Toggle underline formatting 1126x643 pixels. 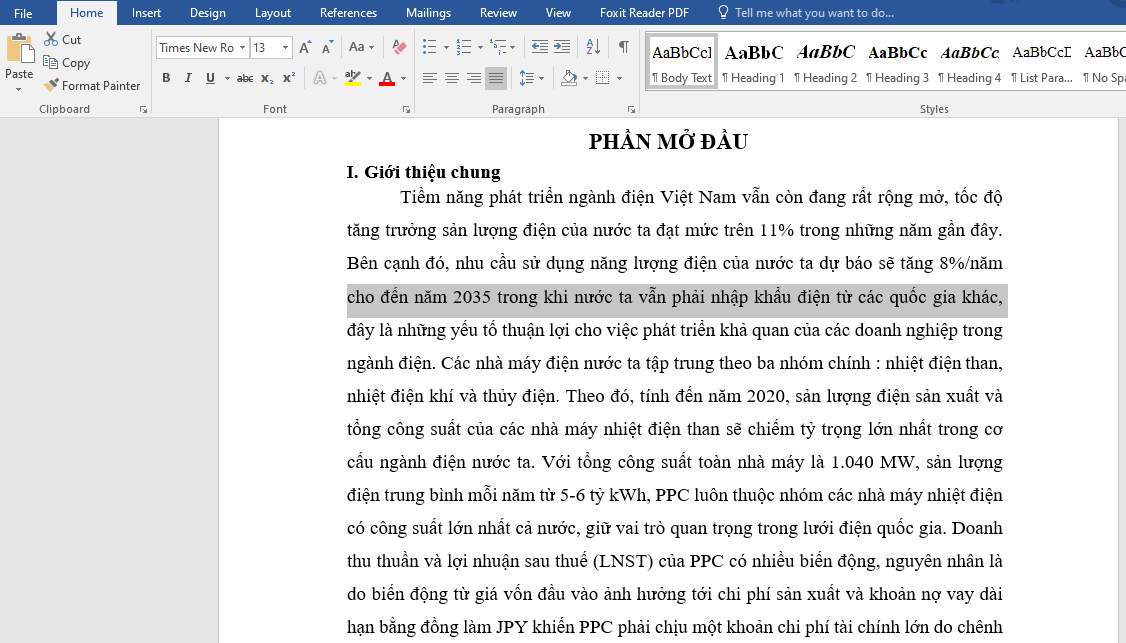coord(210,78)
